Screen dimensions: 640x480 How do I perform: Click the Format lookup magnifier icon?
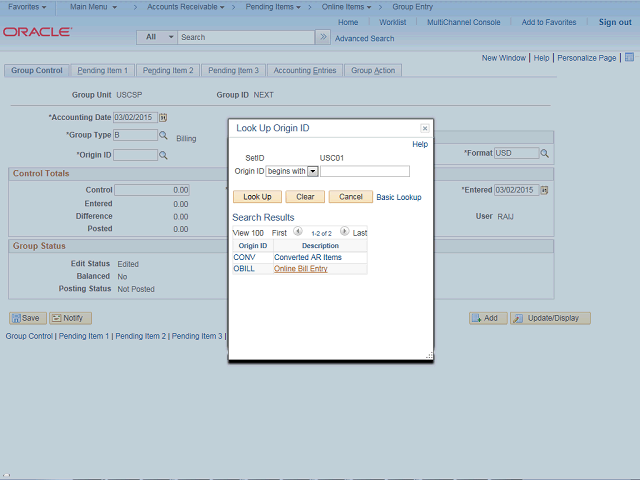click(x=545, y=154)
